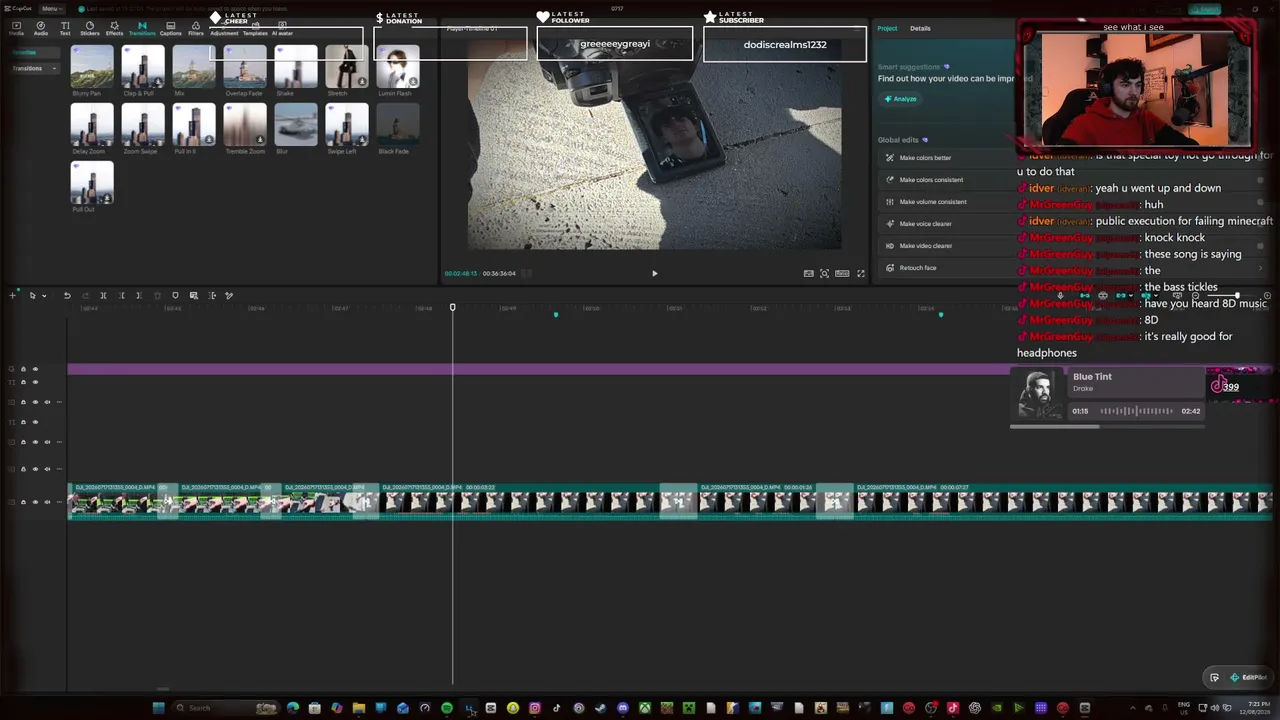
Task: Open more options for third track row
Action: pyautogui.click(x=59, y=402)
